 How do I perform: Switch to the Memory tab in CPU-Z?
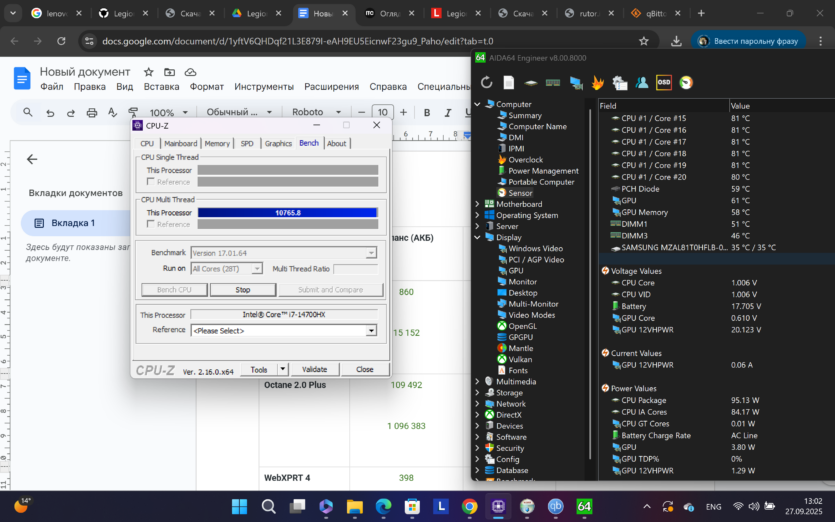click(x=217, y=143)
